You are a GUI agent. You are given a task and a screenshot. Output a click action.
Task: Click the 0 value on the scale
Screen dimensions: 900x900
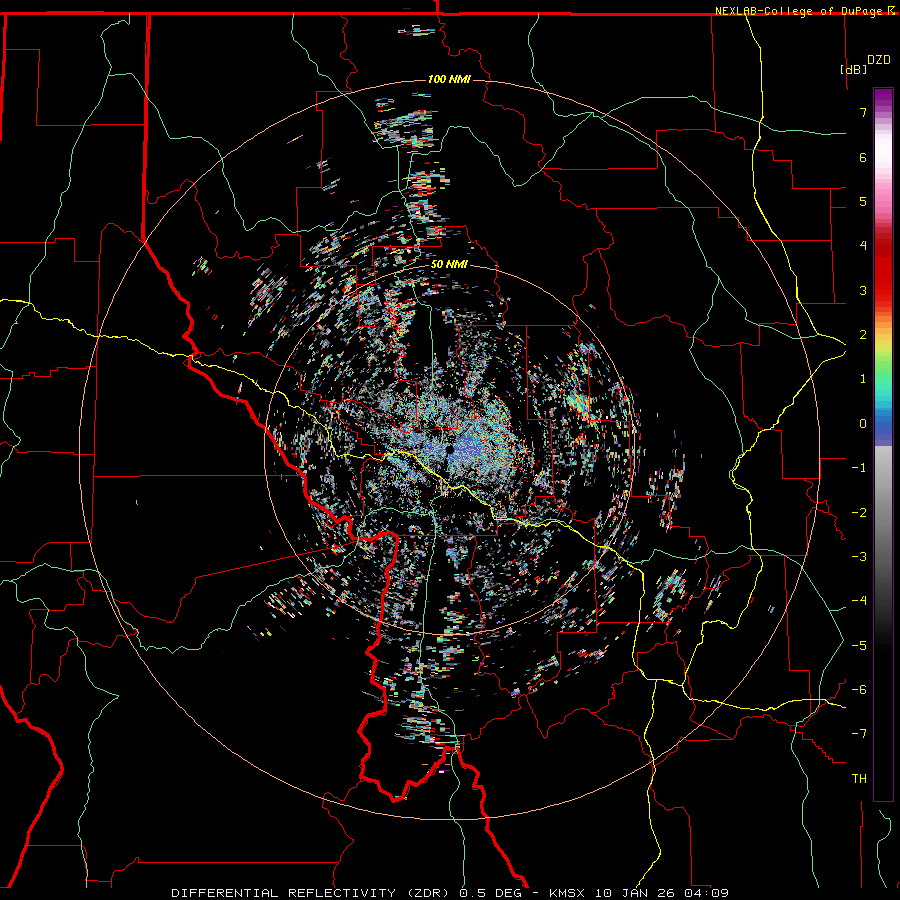point(863,424)
